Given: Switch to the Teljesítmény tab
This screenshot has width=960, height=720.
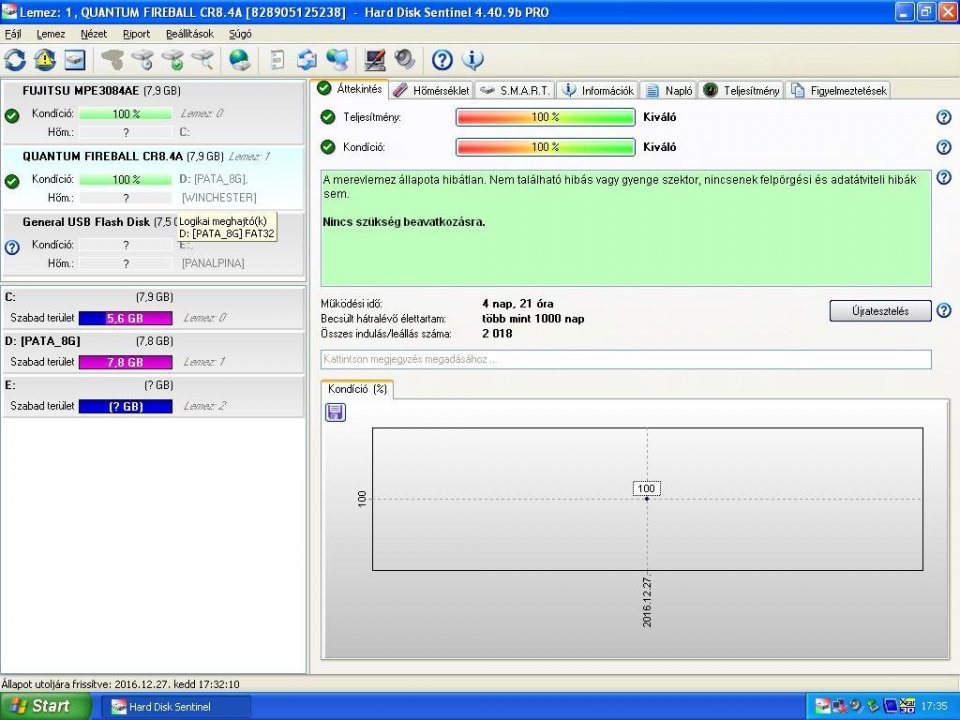Looking at the screenshot, I should coord(741,91).
